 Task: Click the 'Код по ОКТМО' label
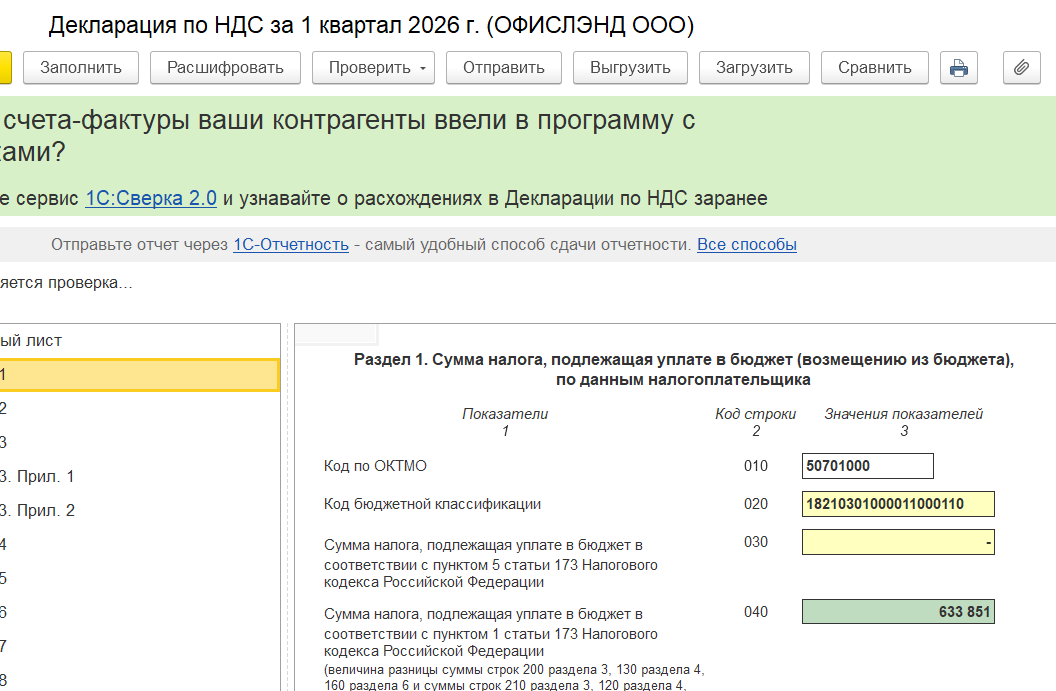point(375,466)
